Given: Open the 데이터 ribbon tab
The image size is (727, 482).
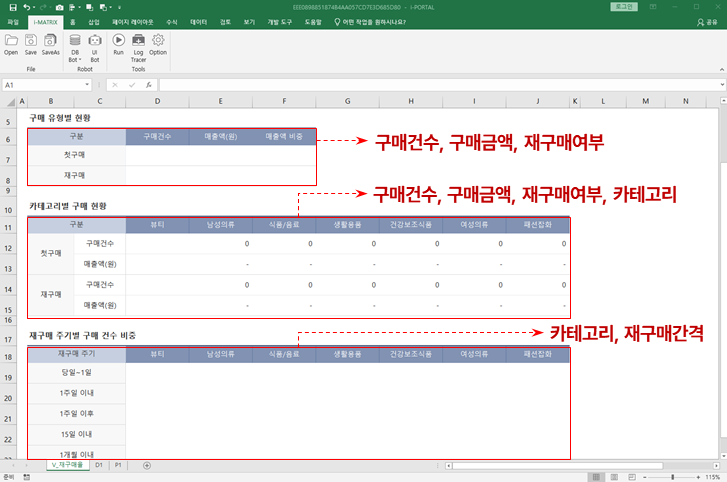Looking at the screenshot, I should tap(198, 22).
